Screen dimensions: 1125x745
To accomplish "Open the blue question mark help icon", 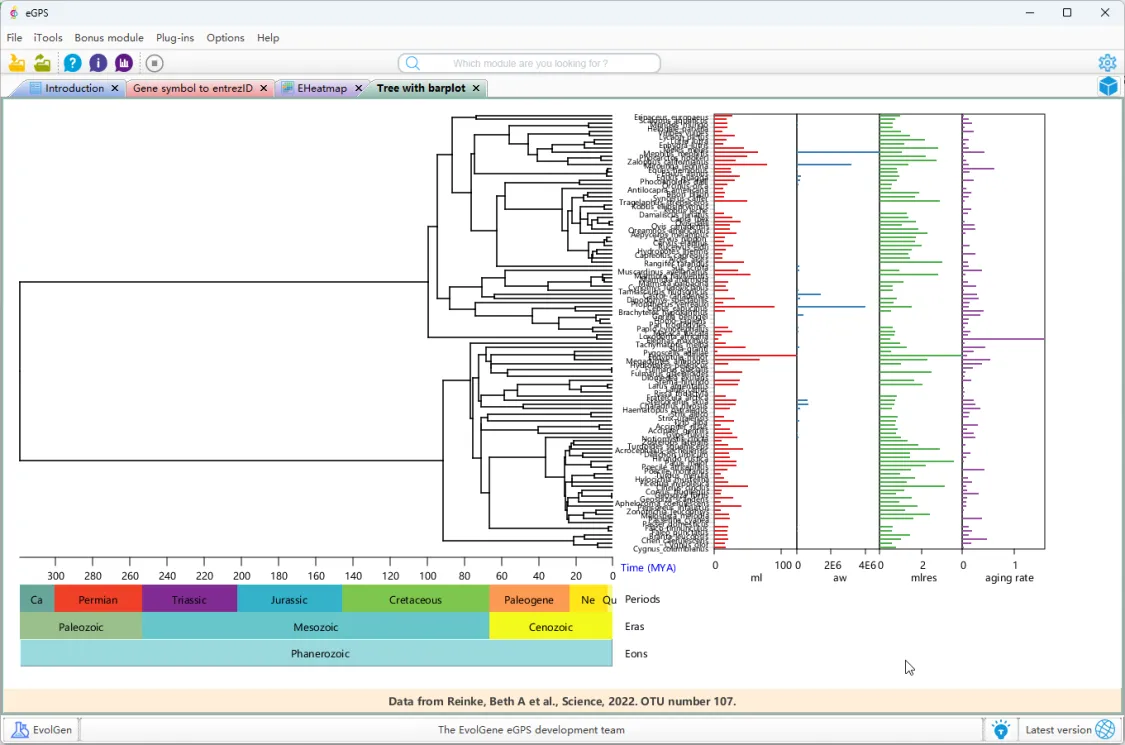I will point(72,63).
